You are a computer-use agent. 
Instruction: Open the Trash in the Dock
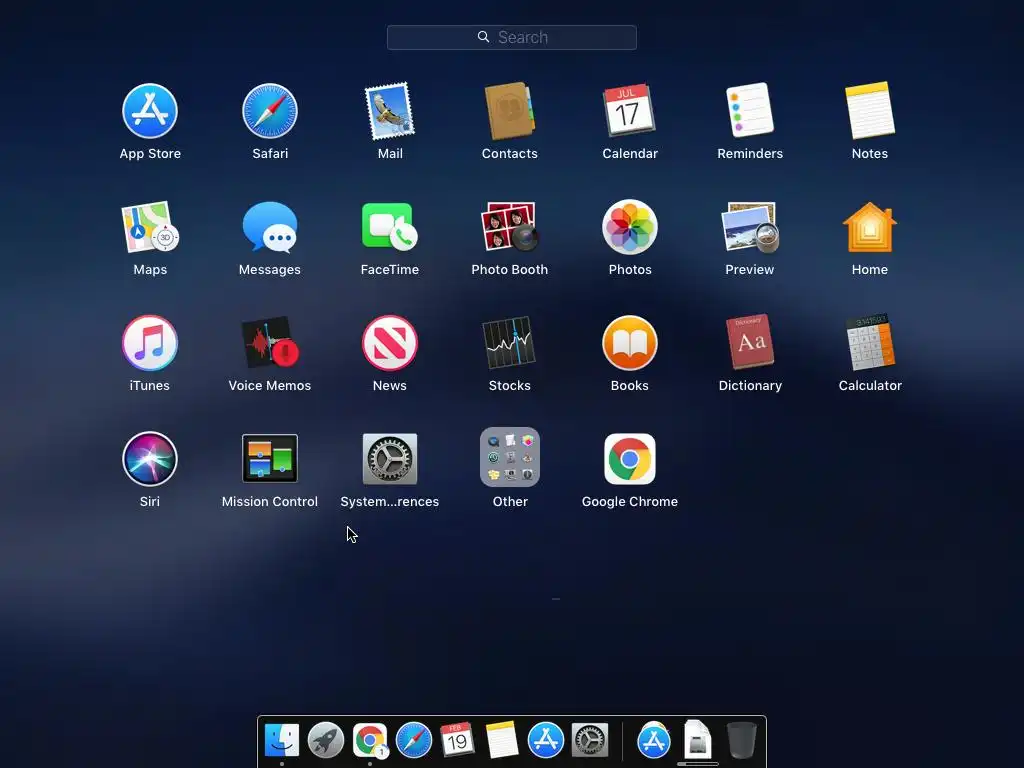(x=742, y=740)
